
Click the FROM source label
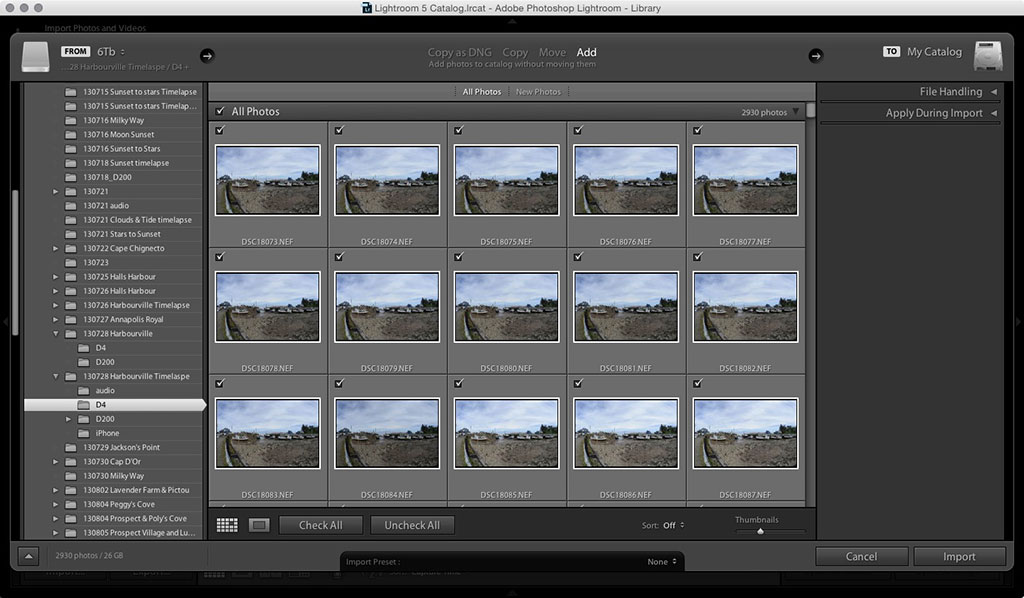point(76,51)
